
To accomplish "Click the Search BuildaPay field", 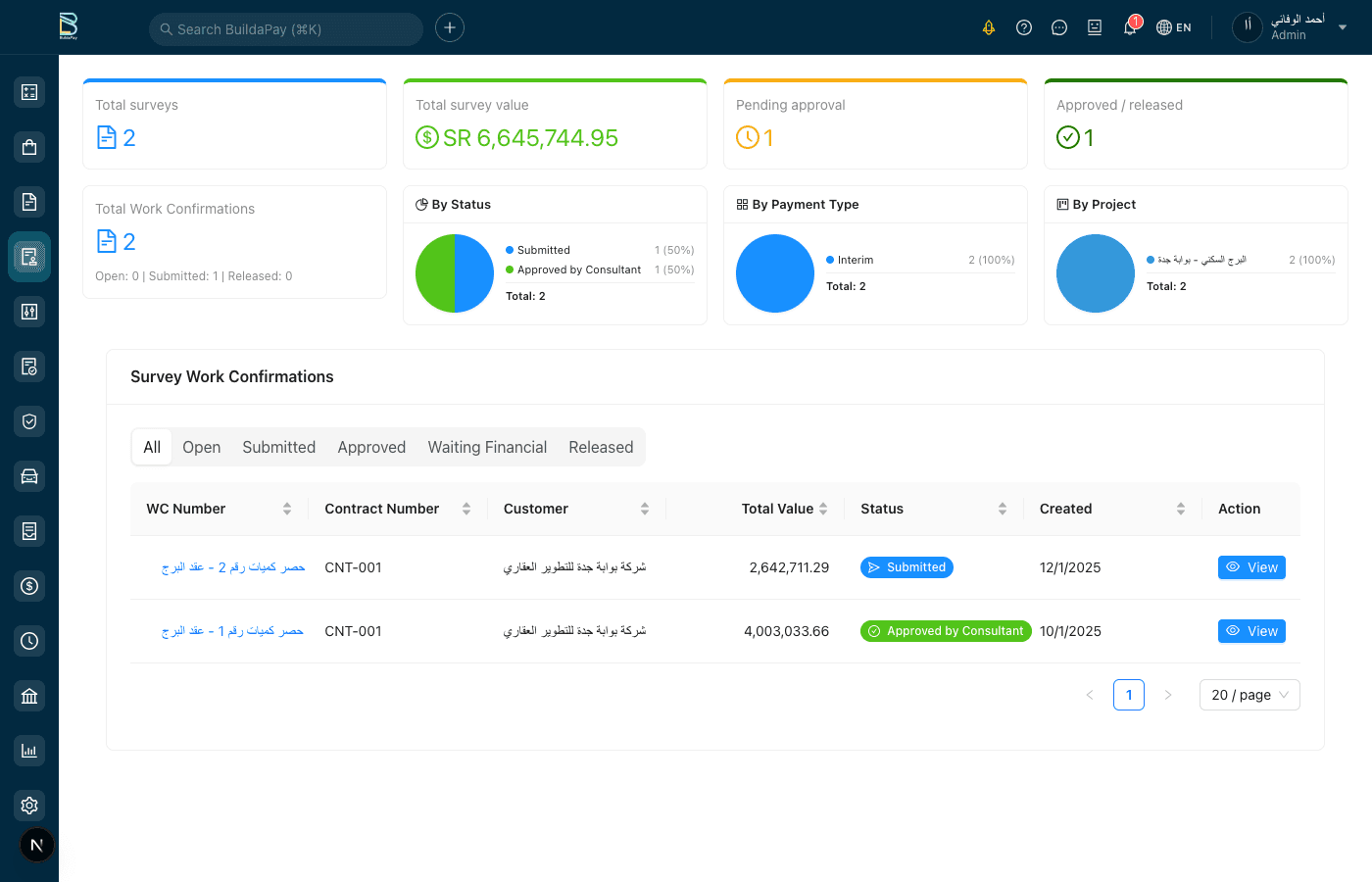I will [286, 29].
